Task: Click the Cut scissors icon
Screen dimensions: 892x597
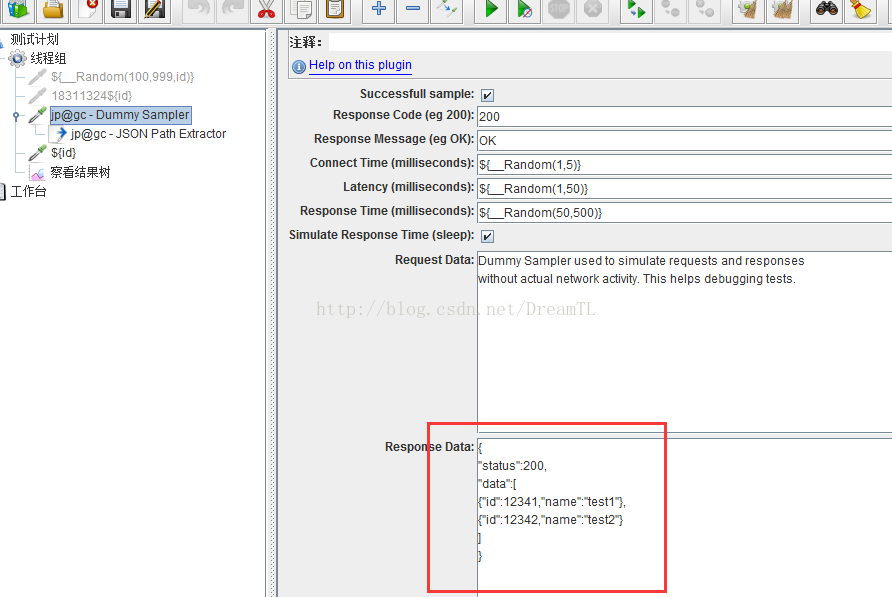Action: (266, 9)
